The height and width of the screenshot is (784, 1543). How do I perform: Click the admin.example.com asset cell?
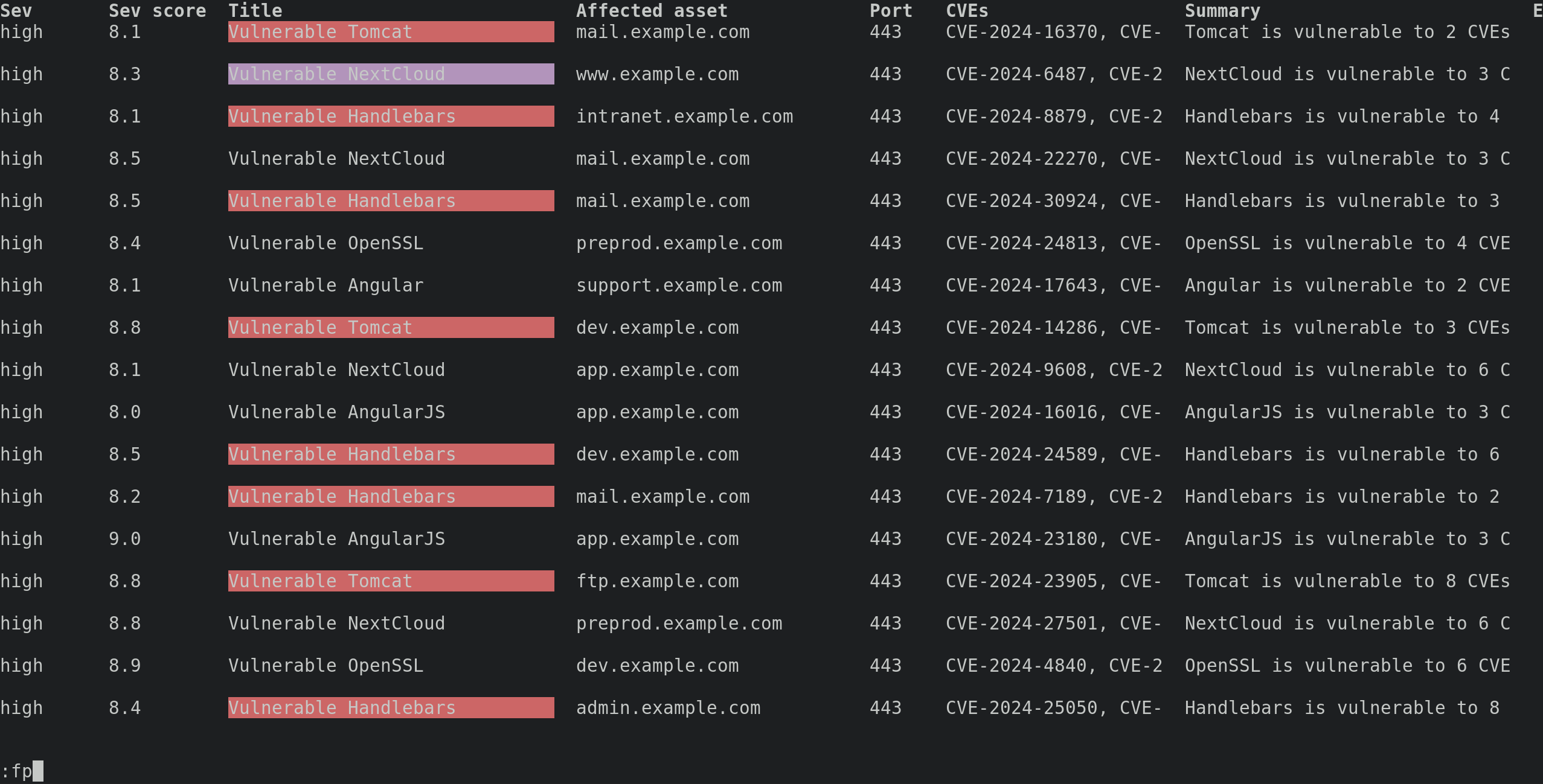click(x=668, y=708)
